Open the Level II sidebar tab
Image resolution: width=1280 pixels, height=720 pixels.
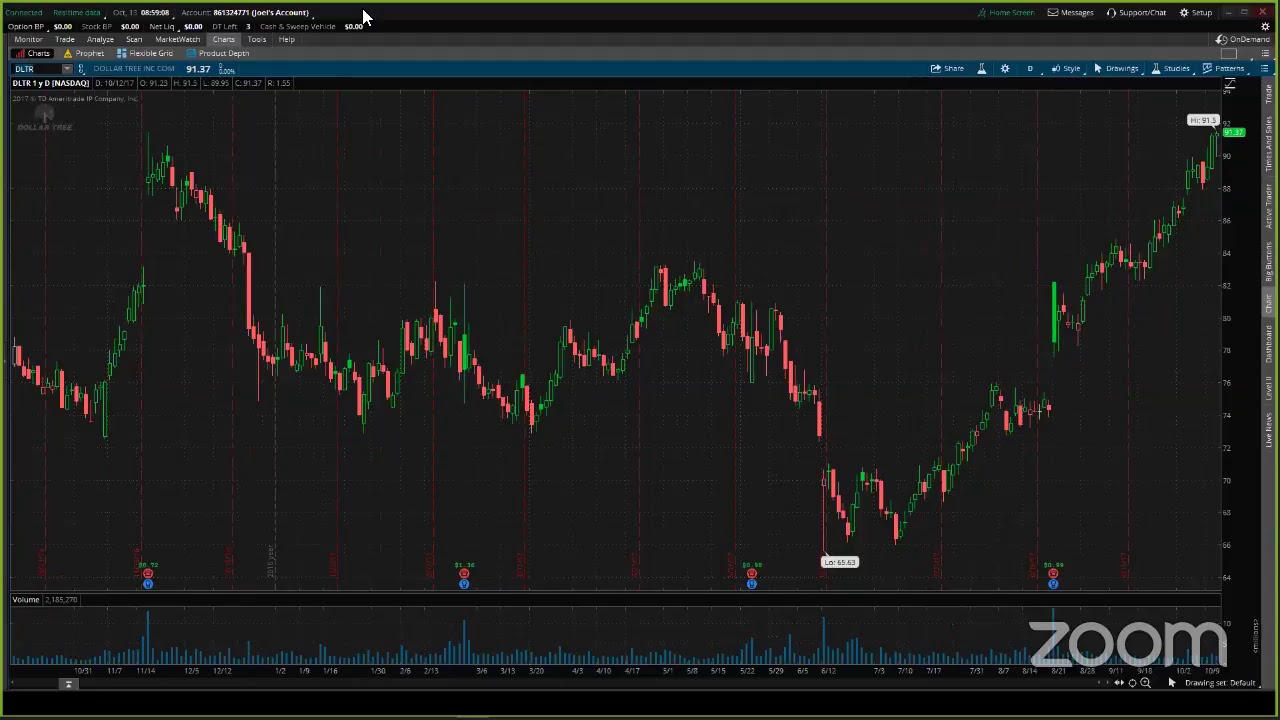coord(1269,390)
